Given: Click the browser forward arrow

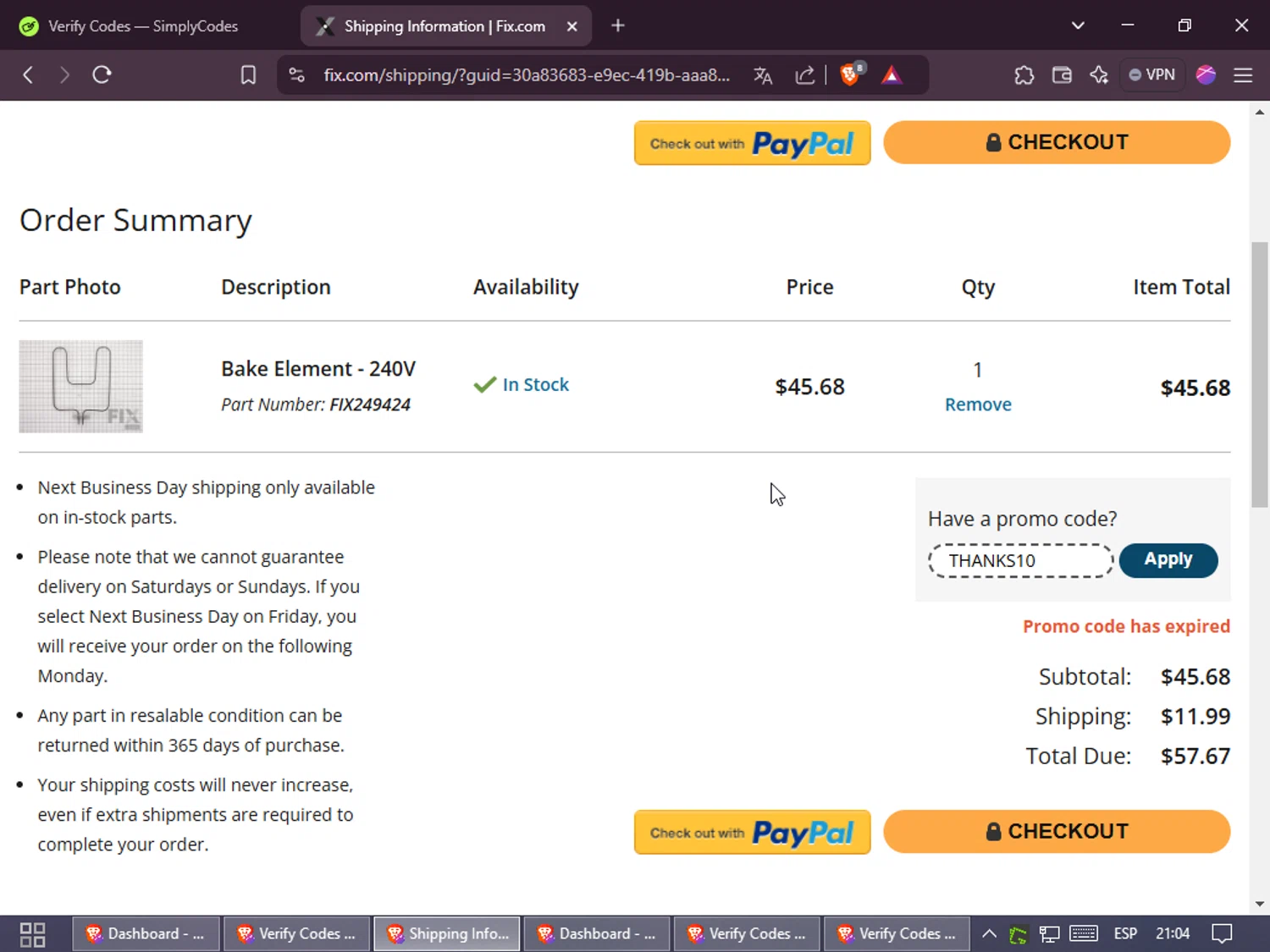Looking at the screenshot, I should click(x=64, y=75).
